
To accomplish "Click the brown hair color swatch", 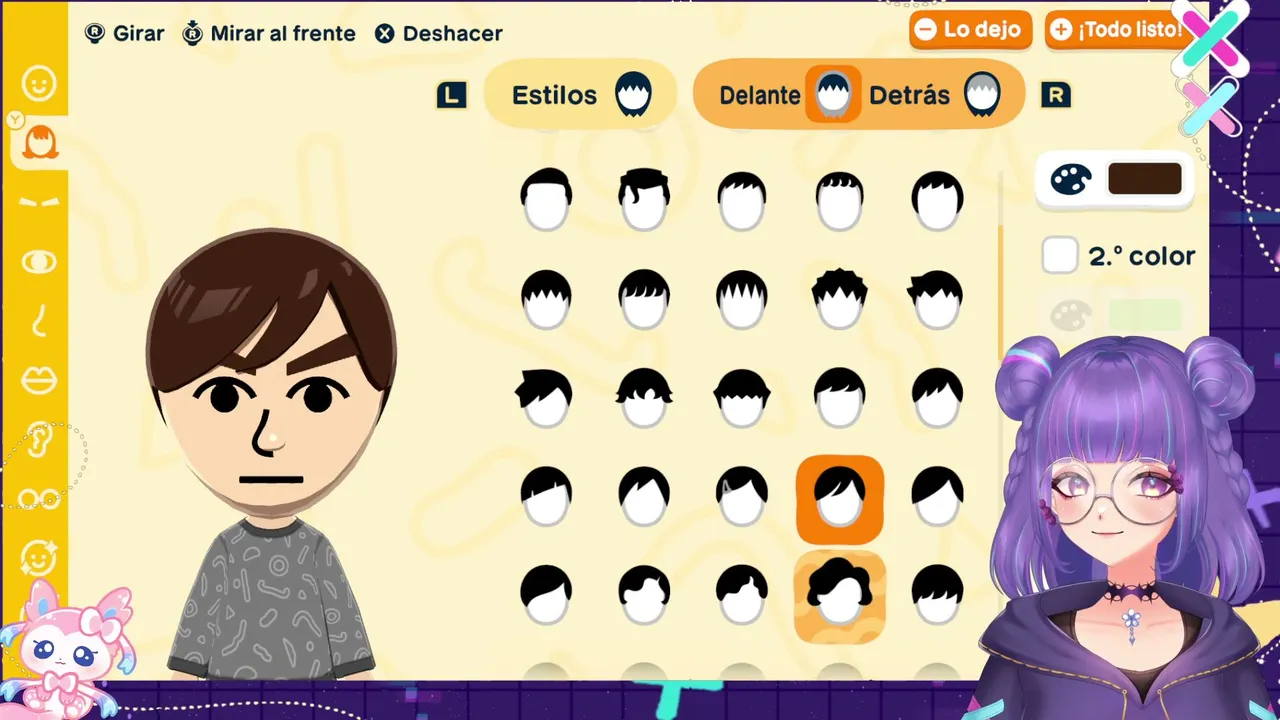I will [x=1145, y=179].
